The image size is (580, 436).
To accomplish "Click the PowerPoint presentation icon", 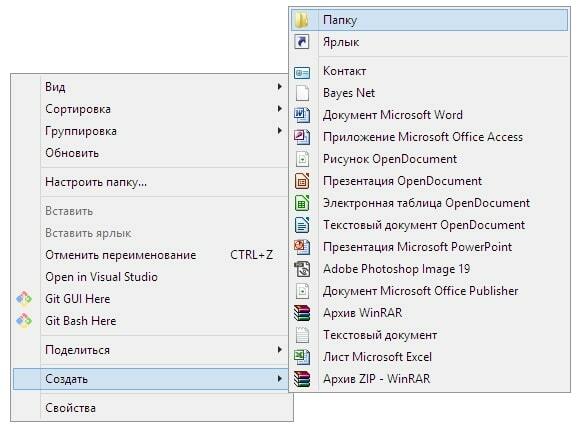I will pos(302,247).
